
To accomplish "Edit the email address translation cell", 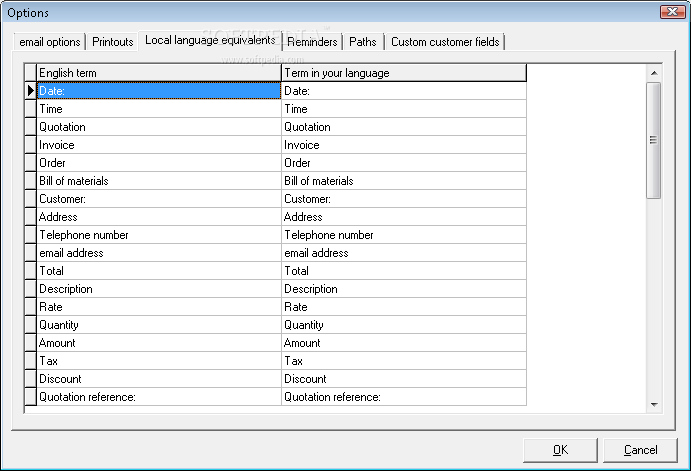I will [404, 253].
